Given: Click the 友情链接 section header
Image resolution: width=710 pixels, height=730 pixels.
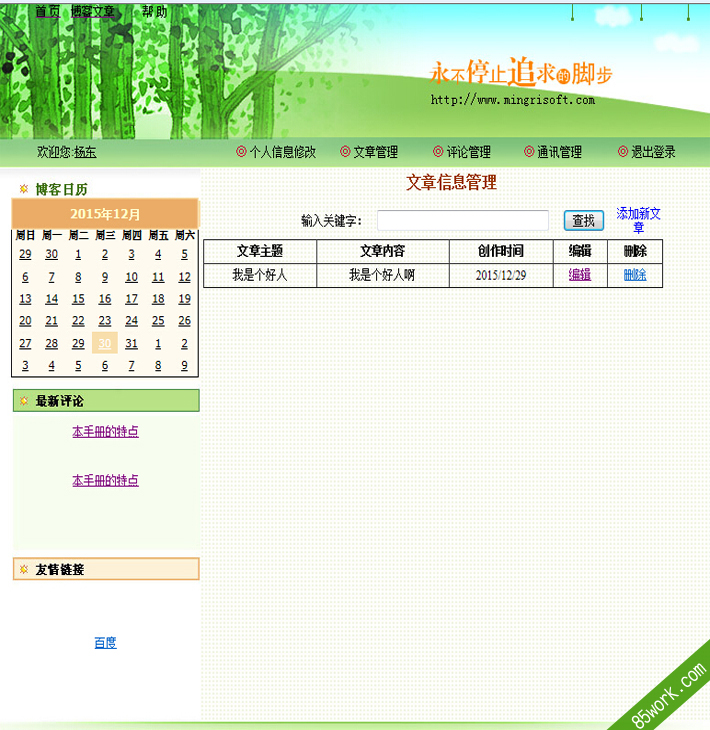Looking at the screenshot, I should (x=106, y=569).
